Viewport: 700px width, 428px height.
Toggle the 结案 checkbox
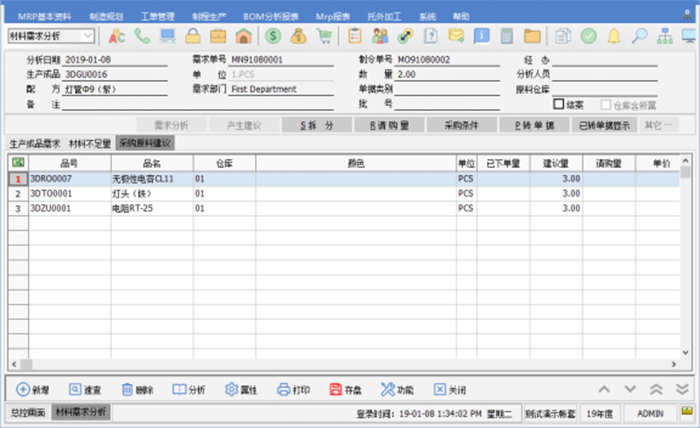click(559, 103)
